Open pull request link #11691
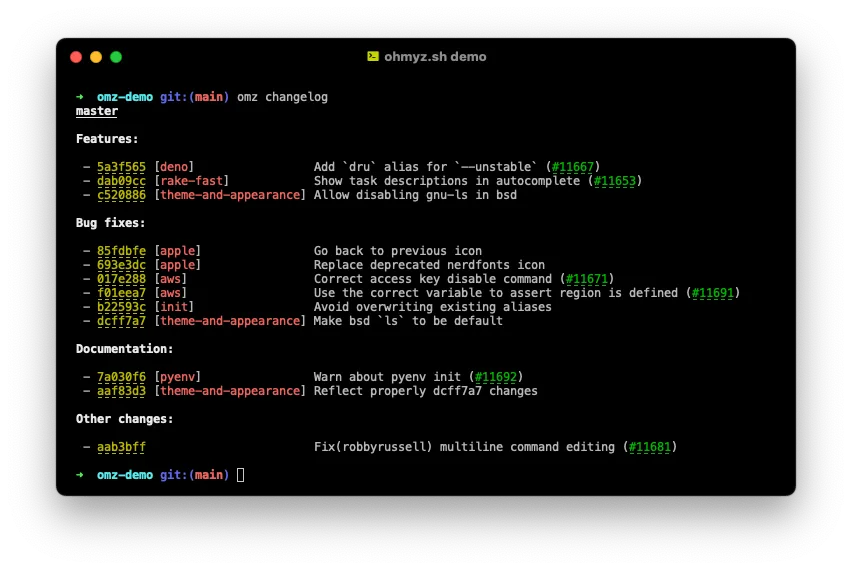Screen dimensions: 852x570 click(x=713, y=293)
